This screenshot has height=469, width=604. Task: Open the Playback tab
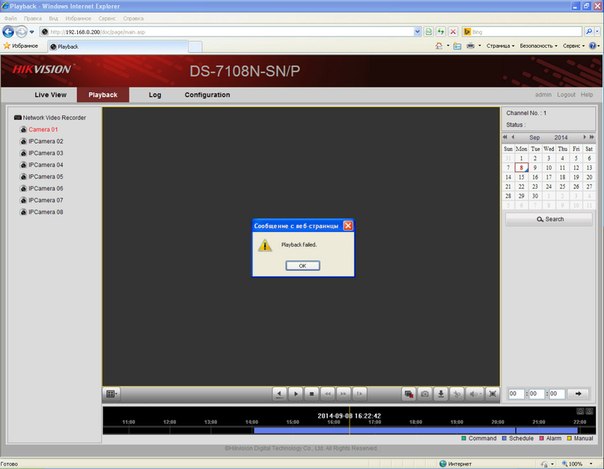103,95
